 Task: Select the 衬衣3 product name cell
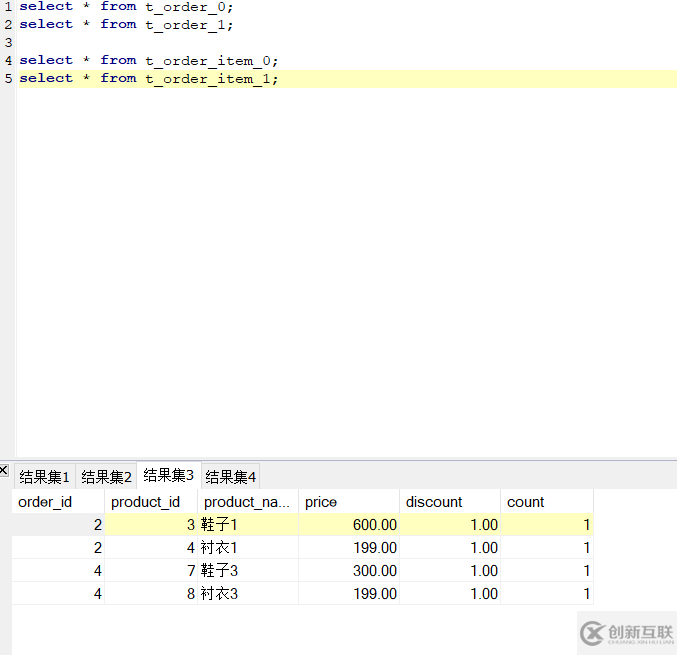[247, 594]
